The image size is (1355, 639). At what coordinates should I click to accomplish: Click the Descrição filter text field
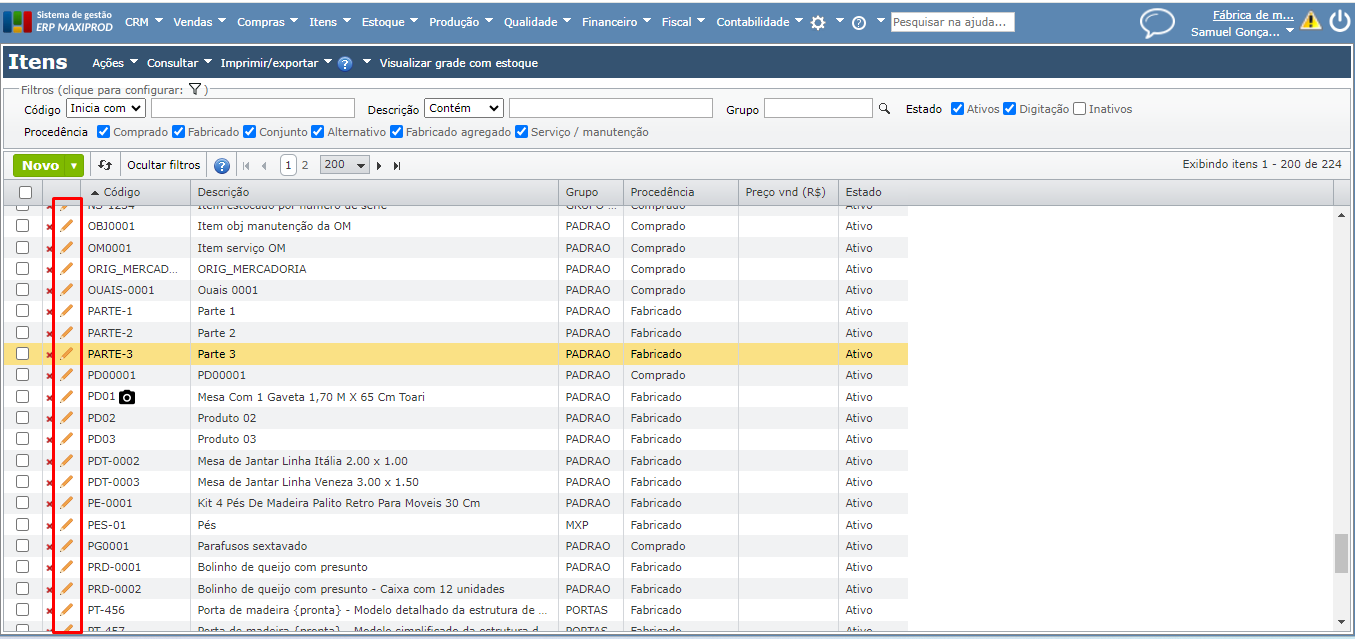[x=610, y=108]
